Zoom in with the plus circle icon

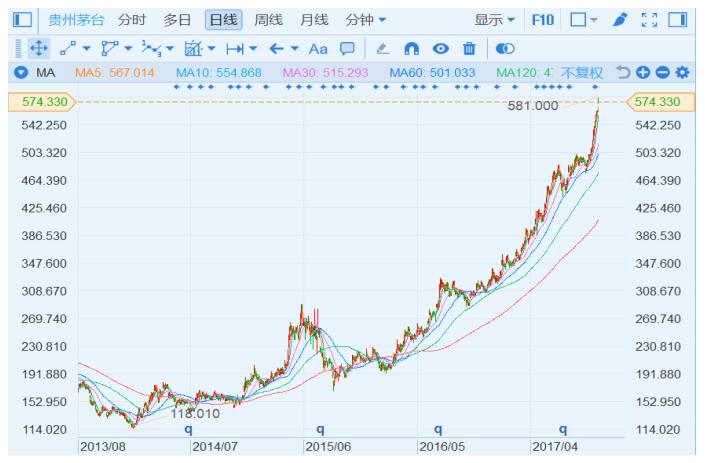tap(643, 72)
